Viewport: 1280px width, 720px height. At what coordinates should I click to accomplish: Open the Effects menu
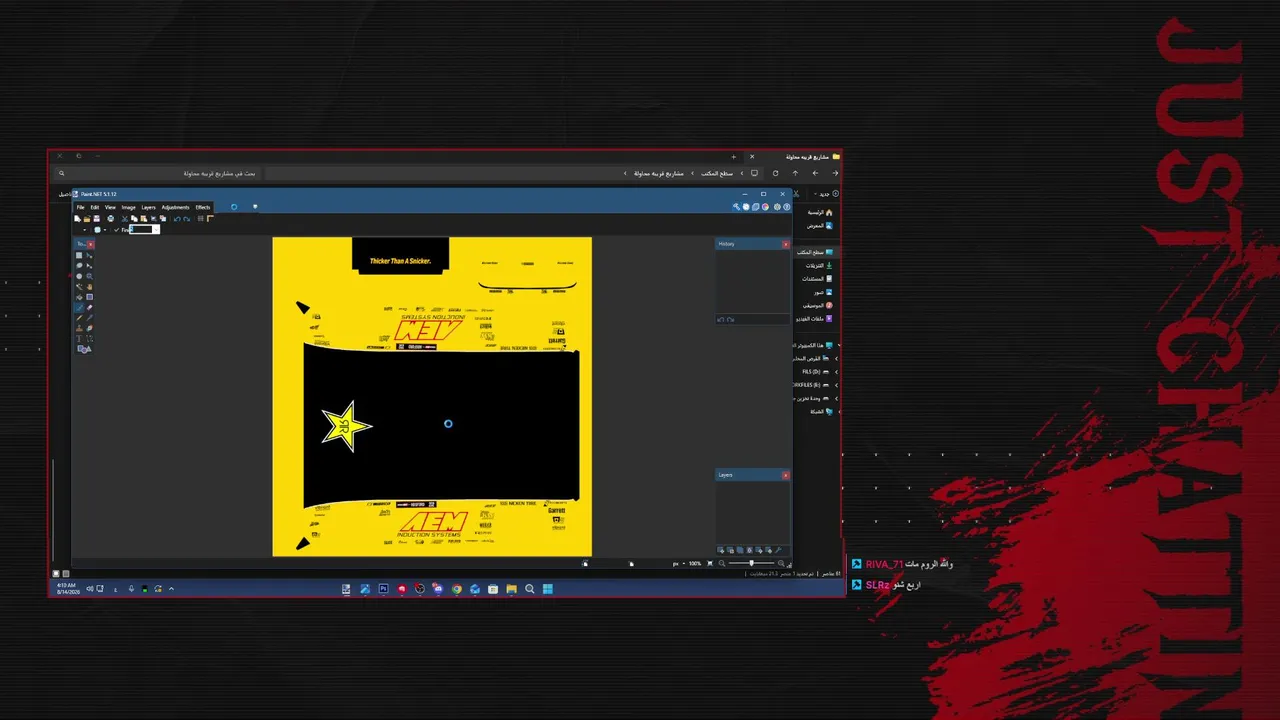(x=203, y=207)
